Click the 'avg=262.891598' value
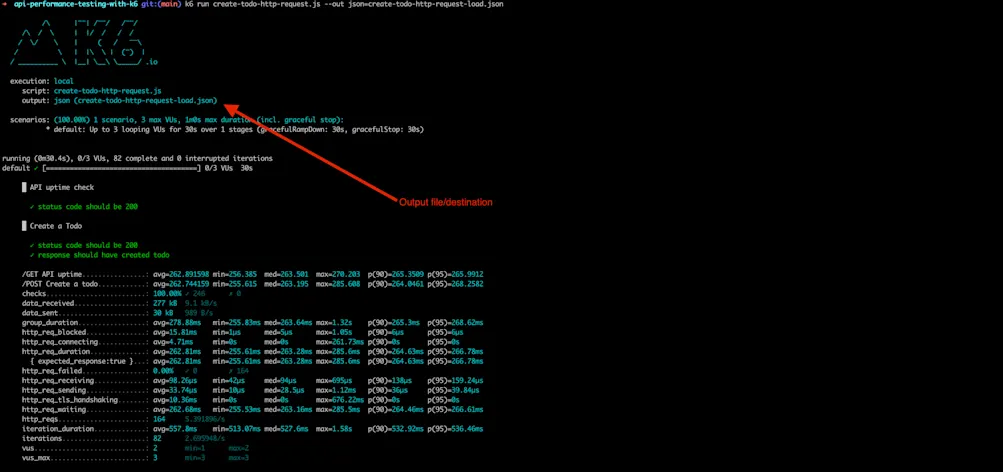 pyautogui.click(x=181, y=274)
